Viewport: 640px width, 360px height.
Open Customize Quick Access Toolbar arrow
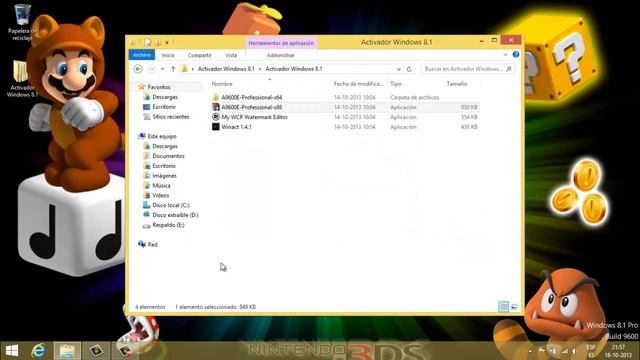167,42
